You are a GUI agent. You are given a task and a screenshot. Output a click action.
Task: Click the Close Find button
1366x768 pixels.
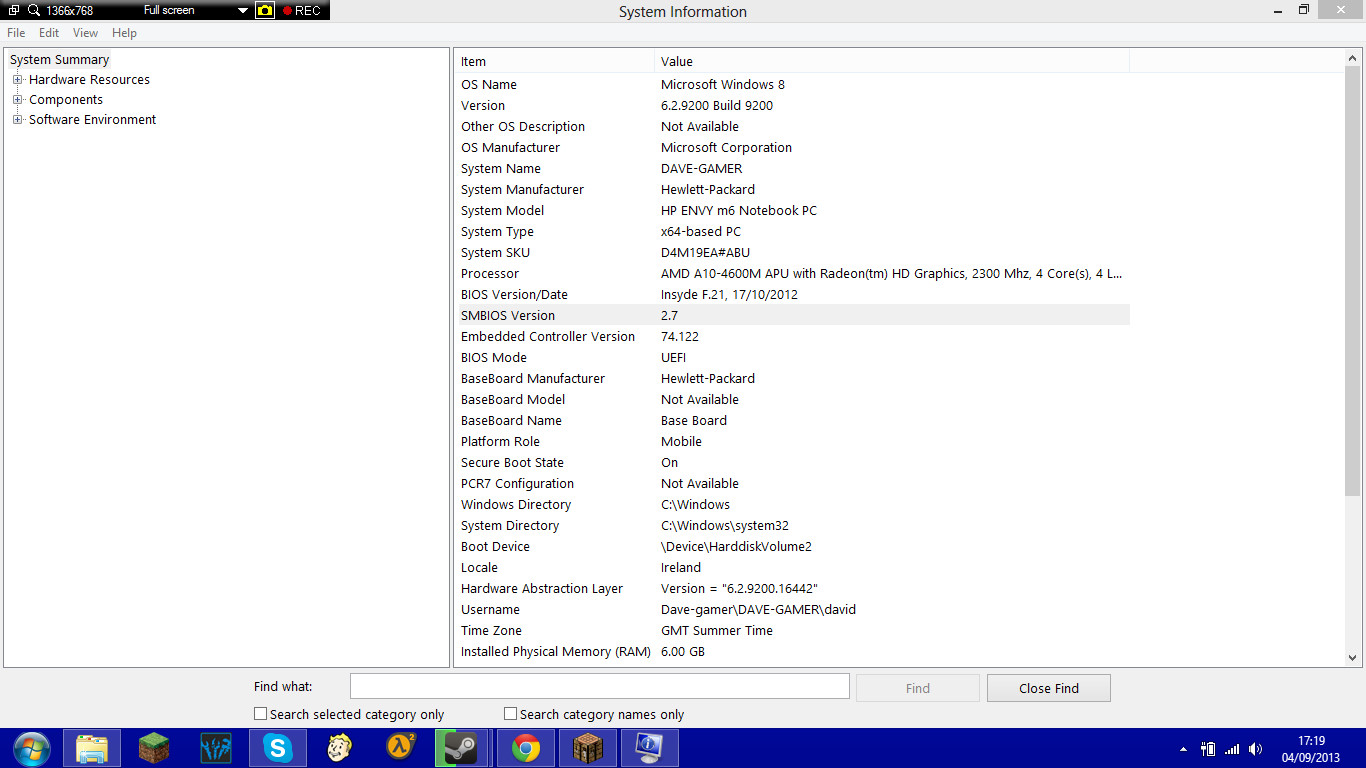click(1049, 688)
